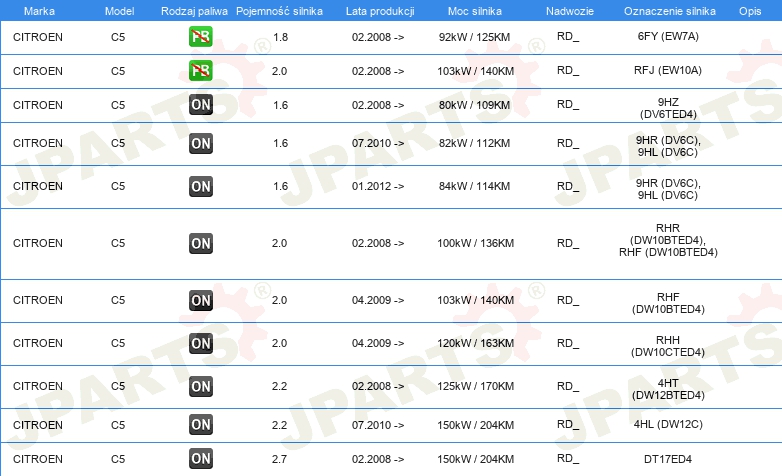Click the Marka column header
The height and width of the screenshot is (476, 782).
pos(39,11)
